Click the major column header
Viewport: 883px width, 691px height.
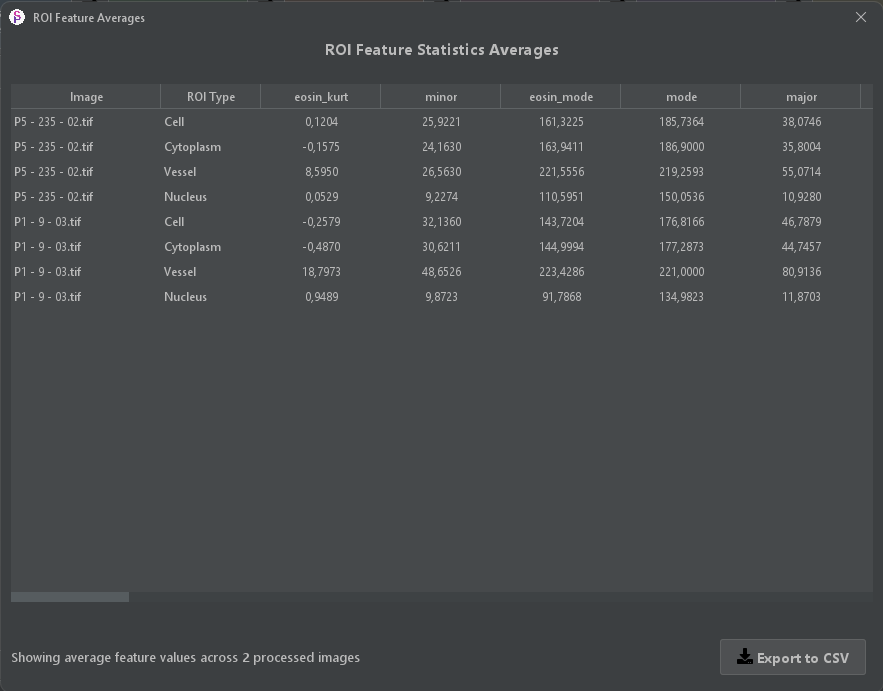click(x=801, y=96)
